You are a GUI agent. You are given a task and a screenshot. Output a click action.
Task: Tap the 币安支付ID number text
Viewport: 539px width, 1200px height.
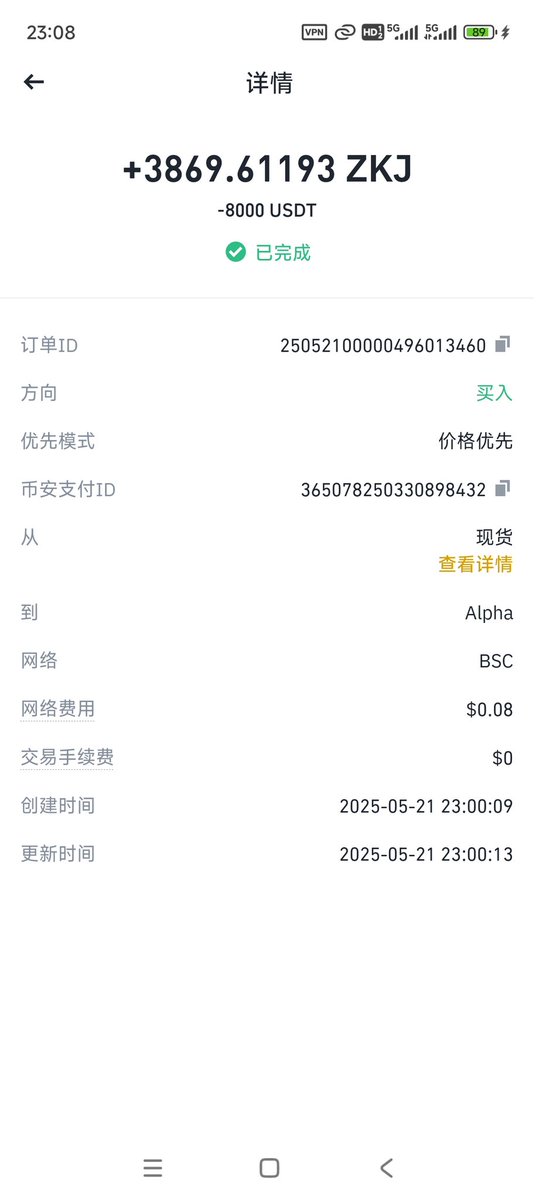coord(393,490)
